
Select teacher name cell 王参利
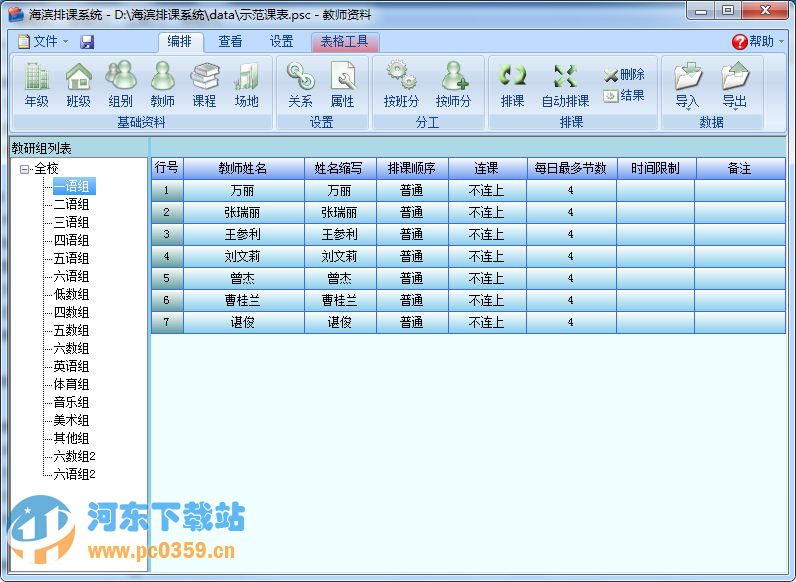tap(244, 235)
